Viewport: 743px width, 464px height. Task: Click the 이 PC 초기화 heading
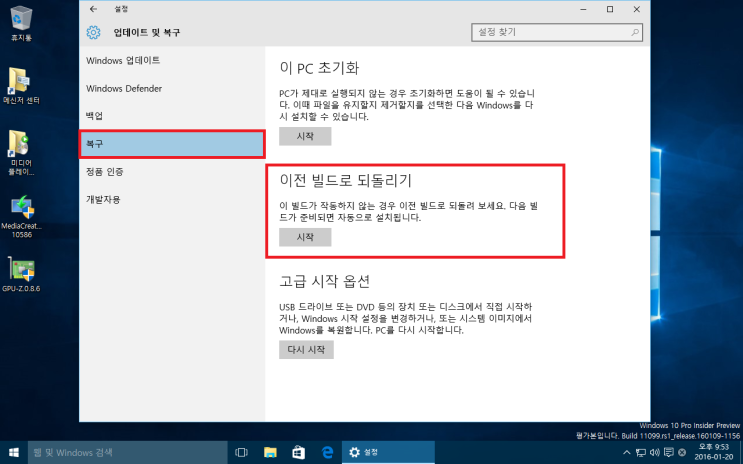(x=319, y=68)
